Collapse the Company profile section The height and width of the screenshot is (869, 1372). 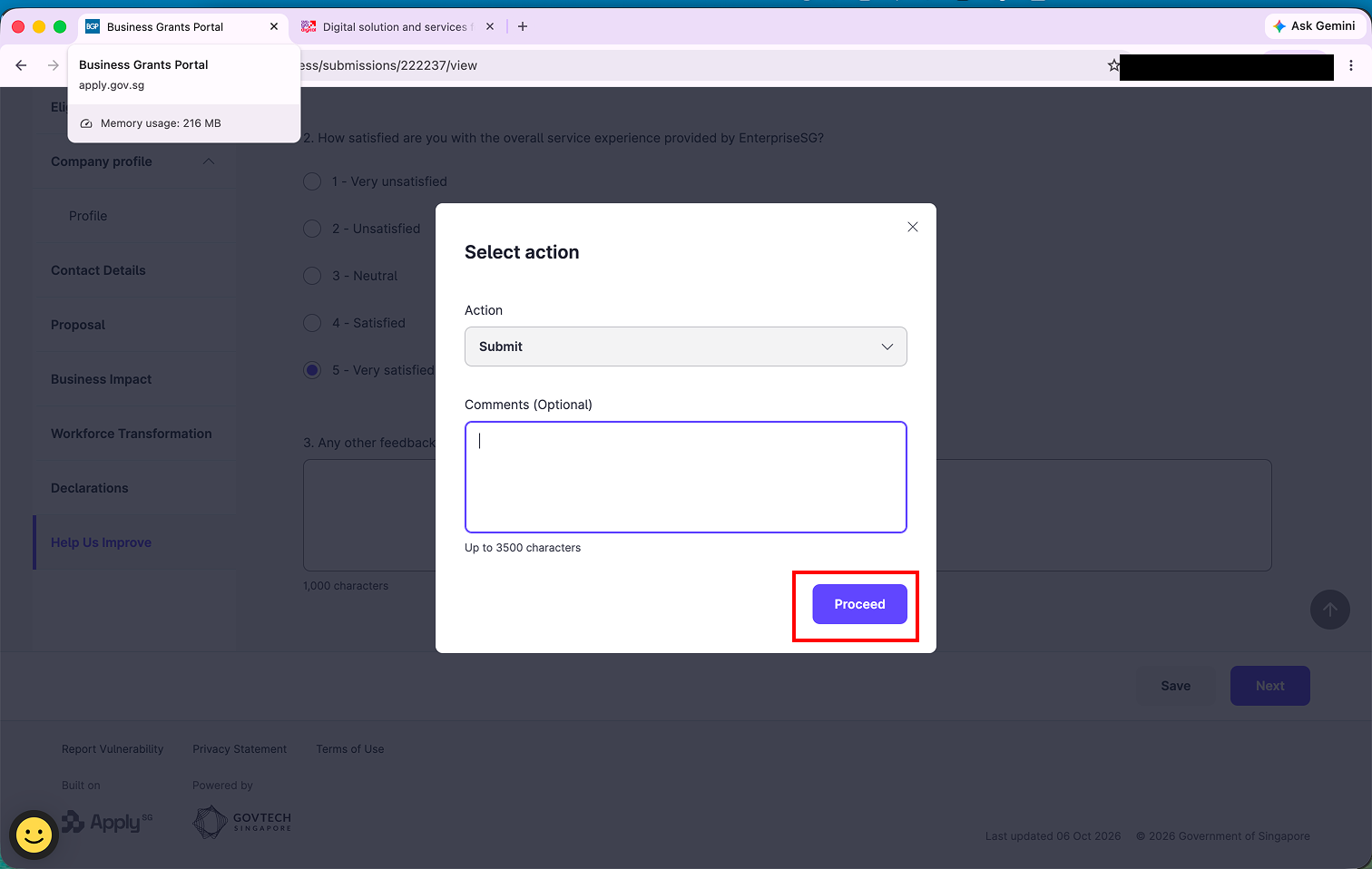point(209,161)
